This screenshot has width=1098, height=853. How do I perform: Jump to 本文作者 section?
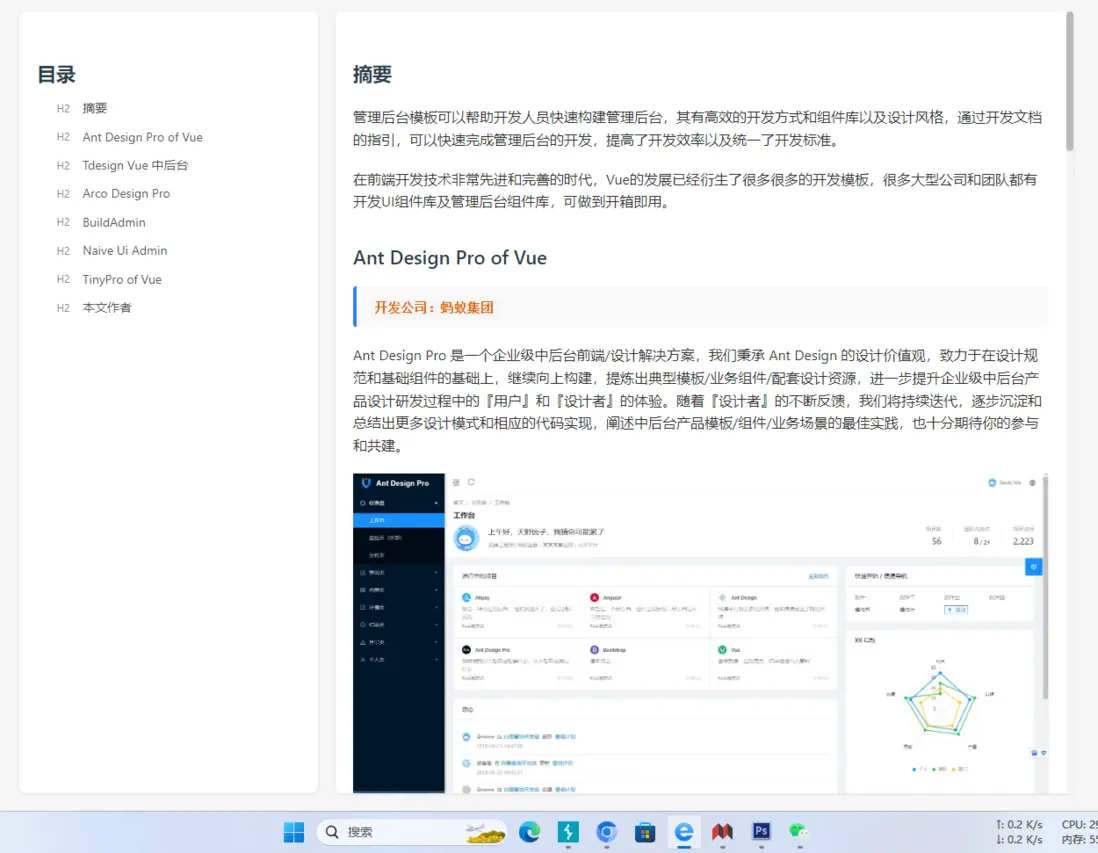tap(106, 307)
